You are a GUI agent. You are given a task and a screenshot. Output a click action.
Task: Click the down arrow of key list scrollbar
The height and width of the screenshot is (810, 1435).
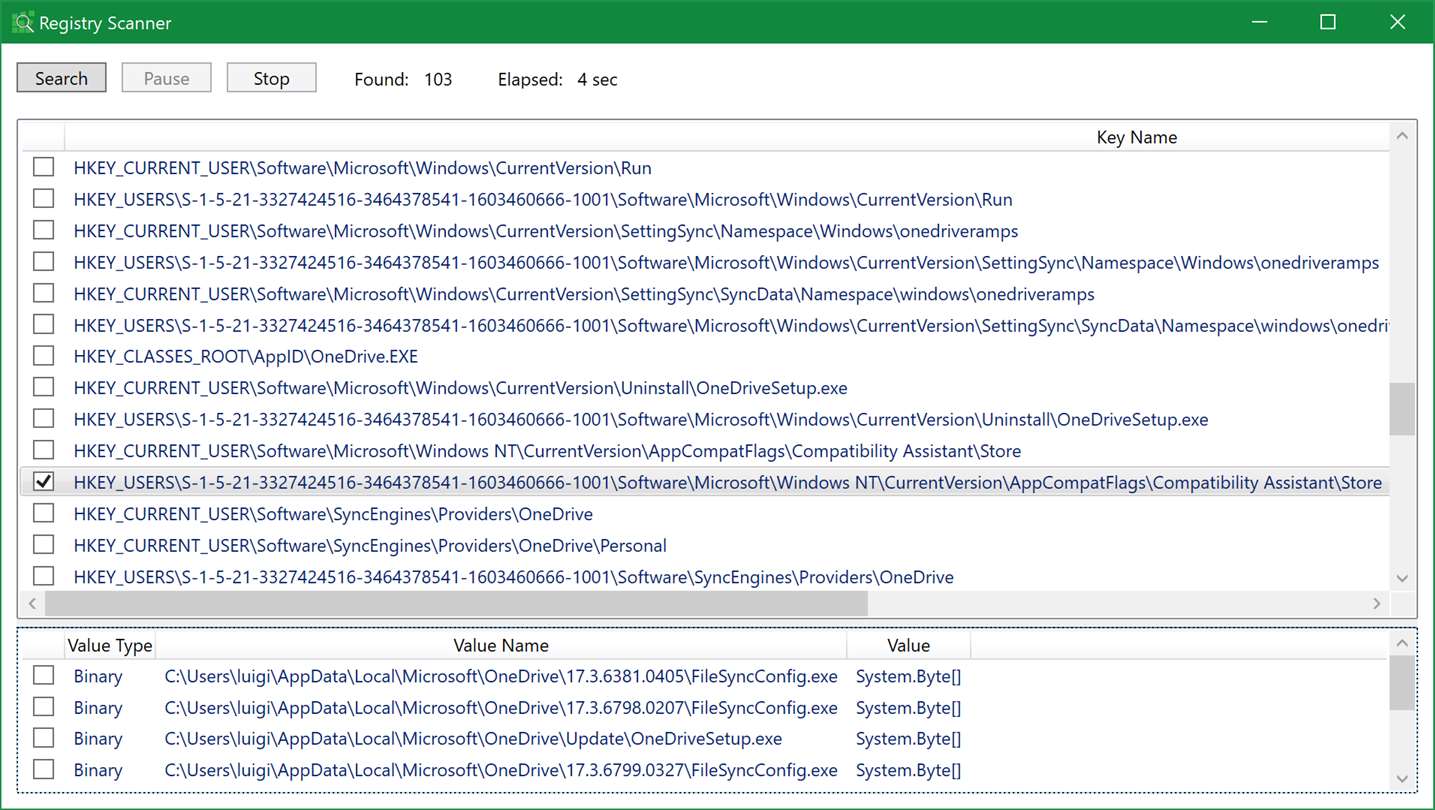point(1402,578)
